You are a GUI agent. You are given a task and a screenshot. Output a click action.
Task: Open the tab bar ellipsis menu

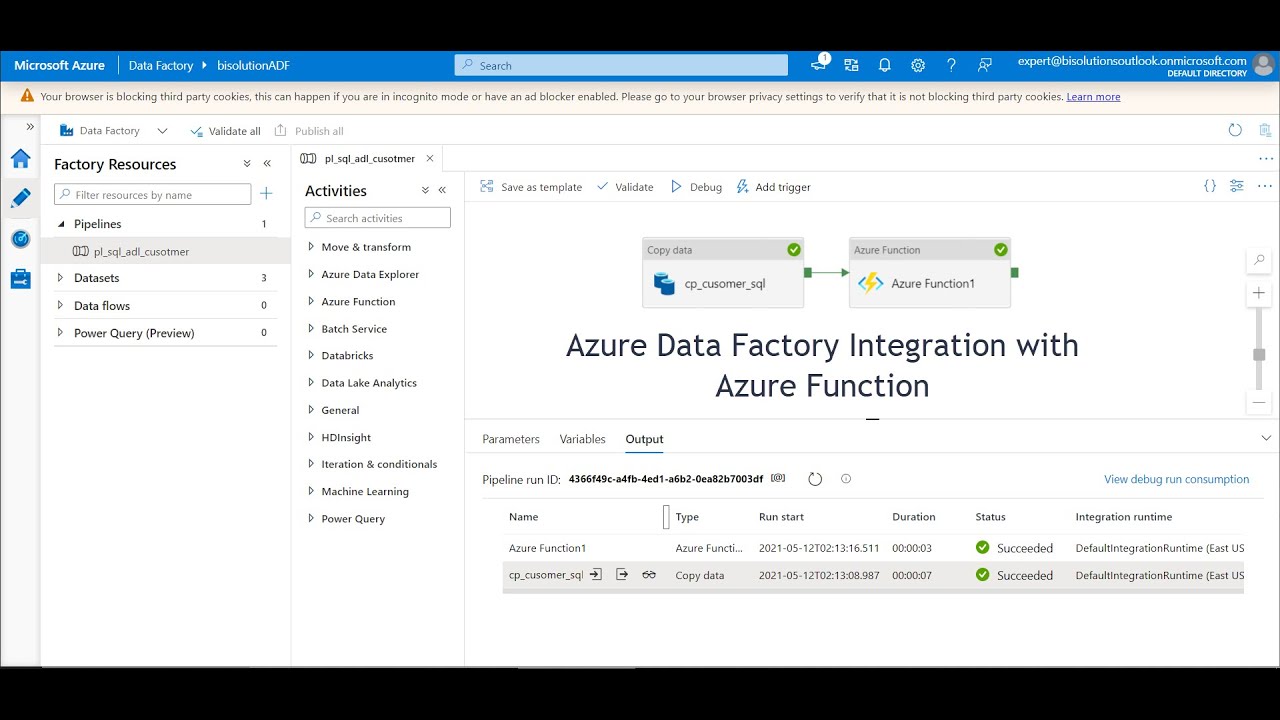(1265, 159)
